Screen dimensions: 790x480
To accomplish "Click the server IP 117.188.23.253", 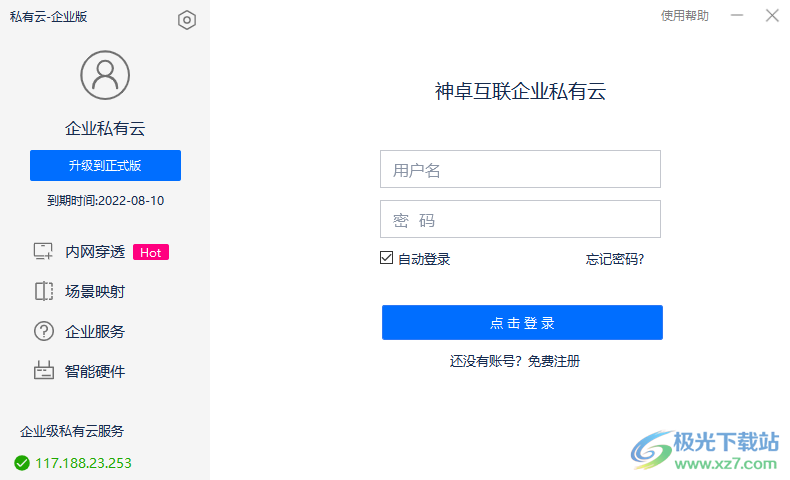I will coord(84,463).
